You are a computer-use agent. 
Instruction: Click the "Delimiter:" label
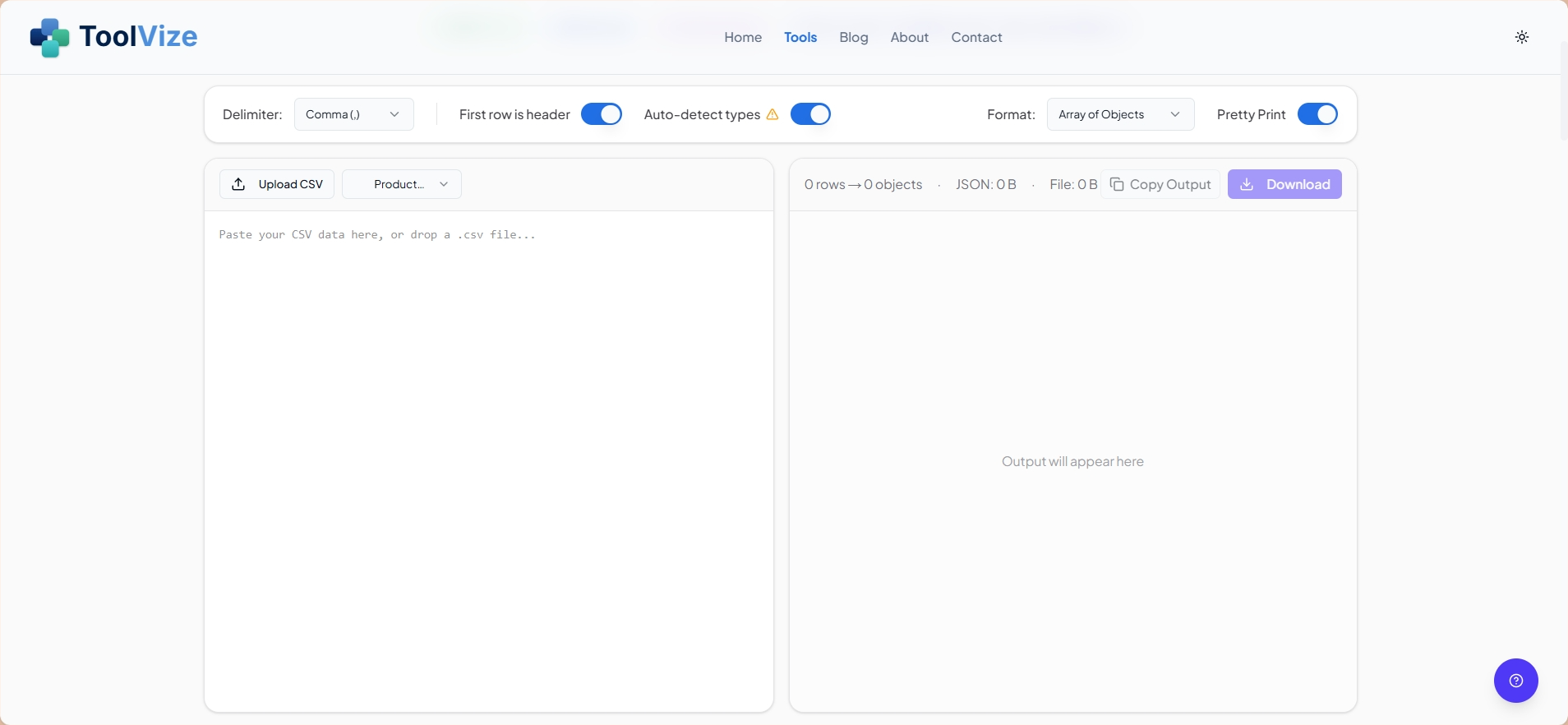[x=252, y=114]
